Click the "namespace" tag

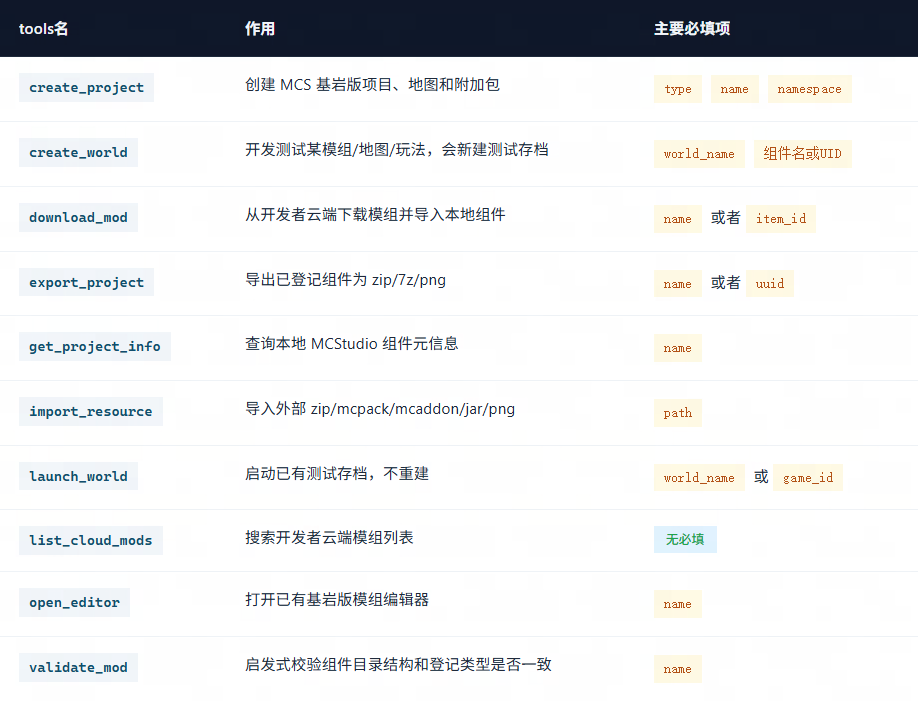click(810, 89)
